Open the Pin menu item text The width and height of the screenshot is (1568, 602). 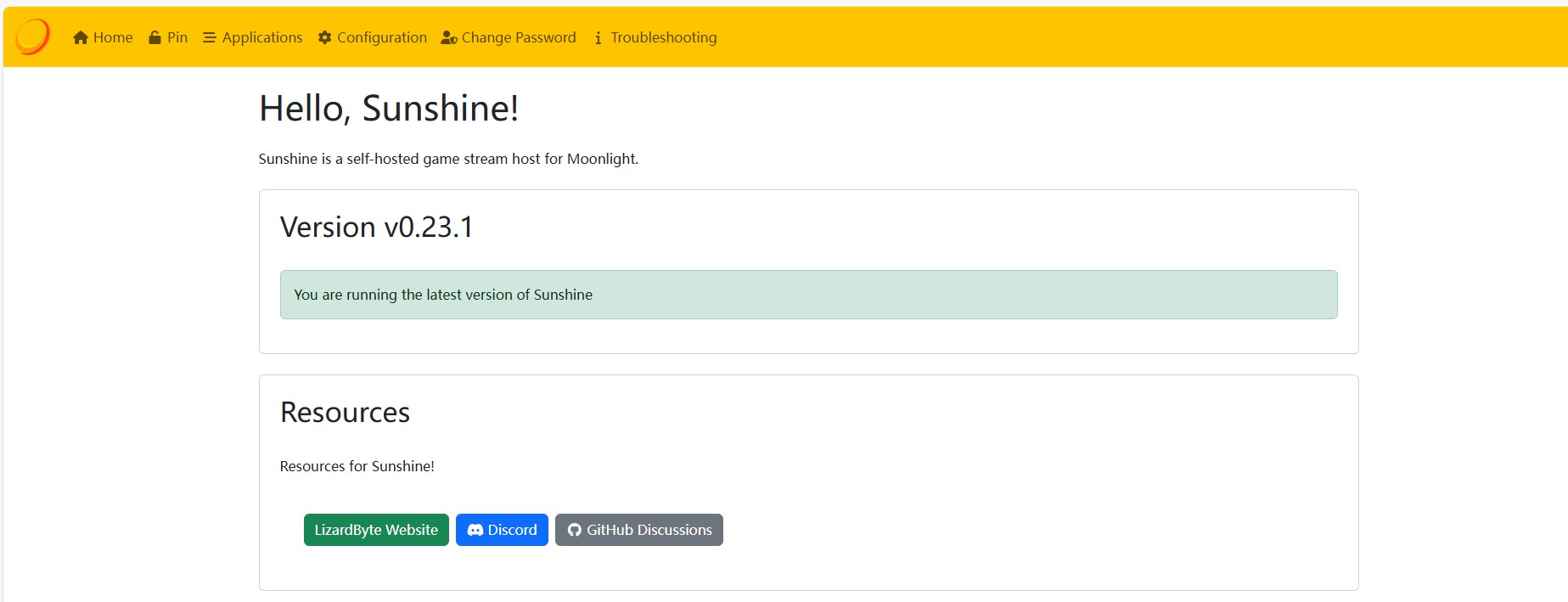point(177,37)
